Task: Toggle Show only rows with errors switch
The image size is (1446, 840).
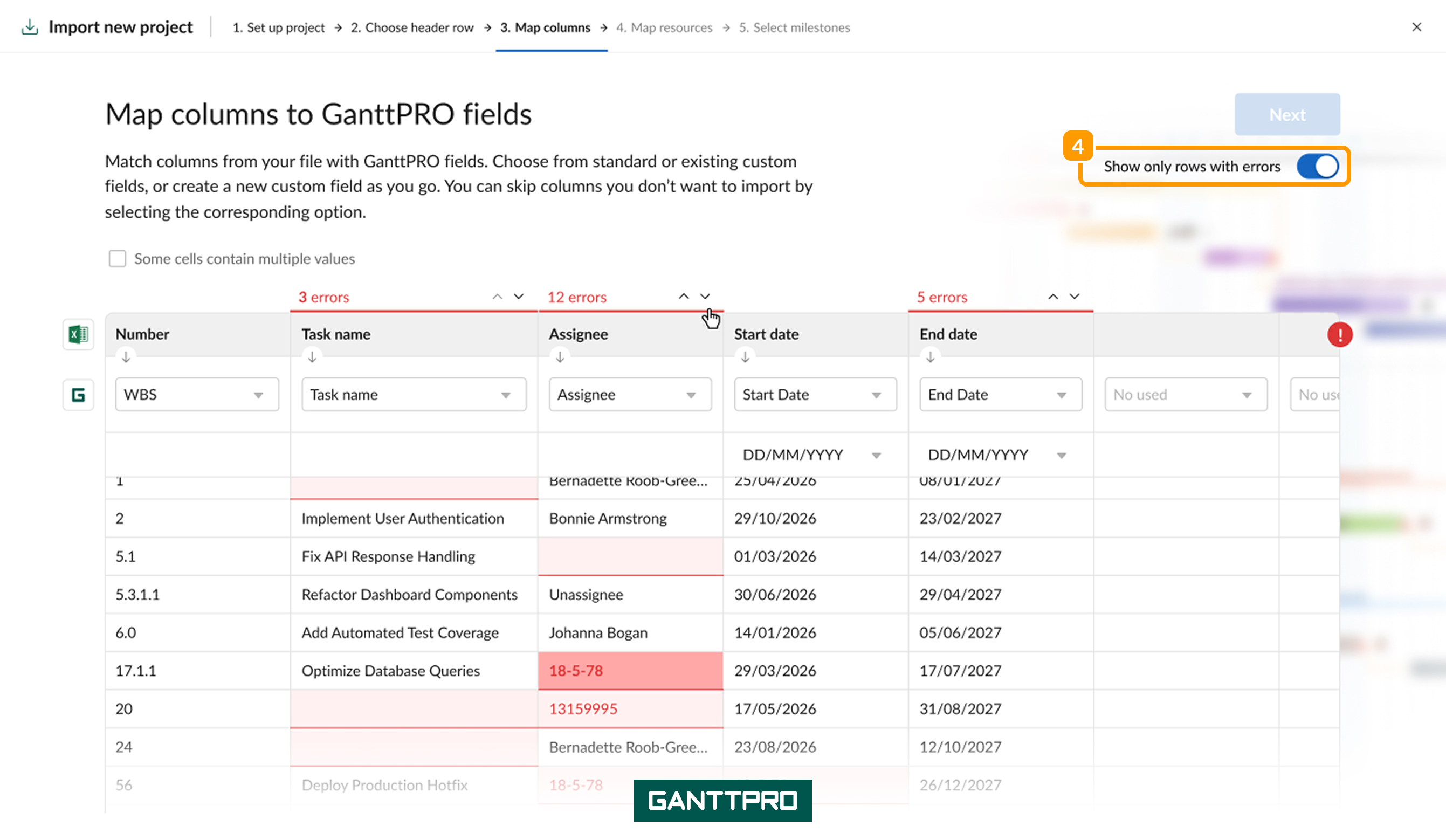Action: pyautogui.click(x=1318, y=167)
